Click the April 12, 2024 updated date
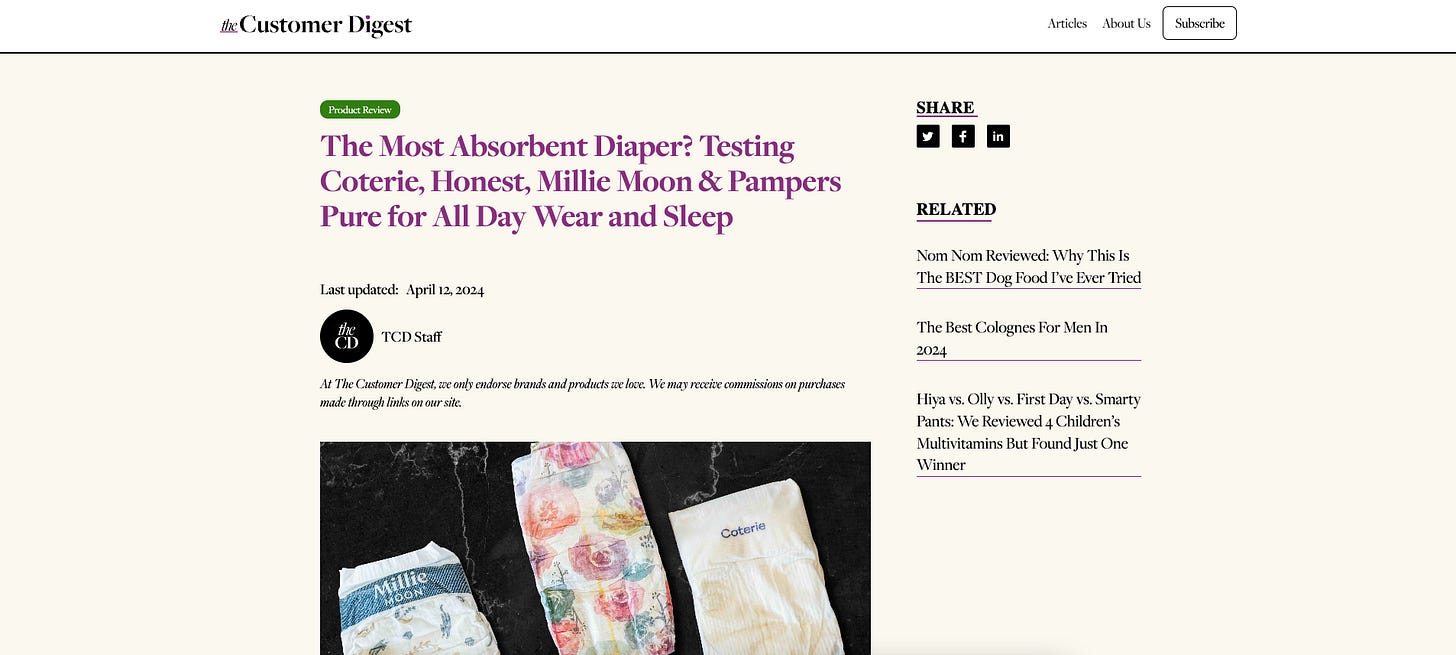Screen dimensions: 1456x655 (445, 290)
